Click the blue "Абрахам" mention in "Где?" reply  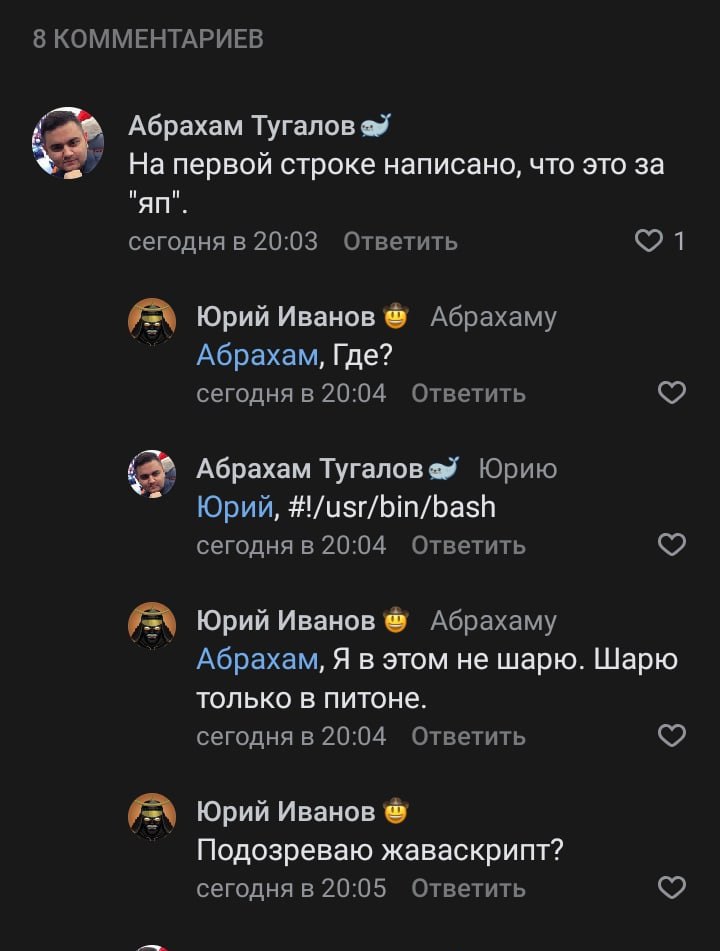click(257, 355)
